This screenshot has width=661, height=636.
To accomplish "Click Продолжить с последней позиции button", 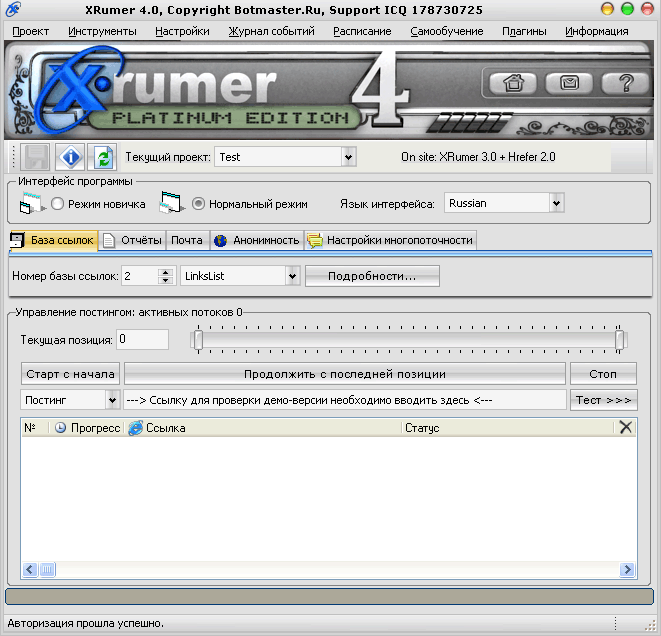I will coord(345,374).
